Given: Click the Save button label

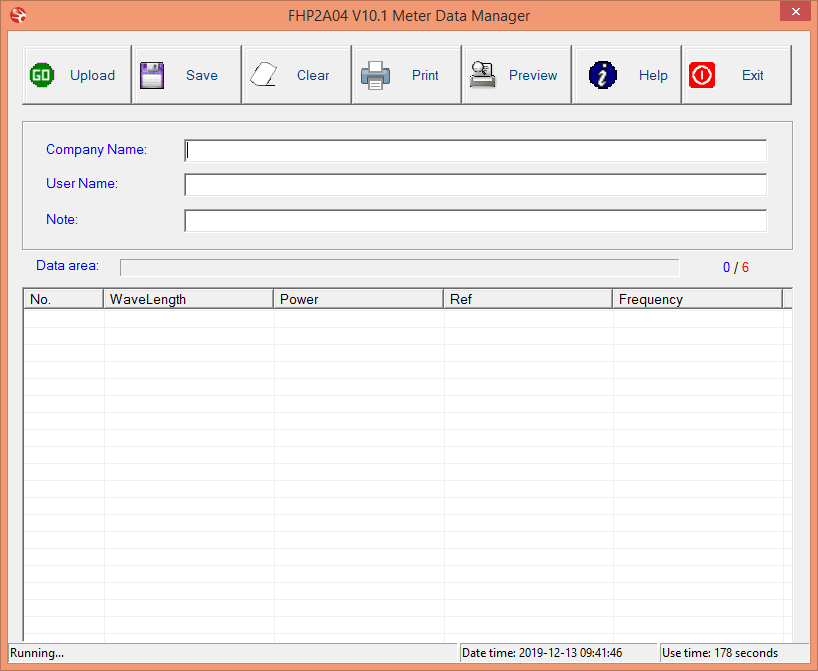Looking at the screenshot, I should [202, 75].
